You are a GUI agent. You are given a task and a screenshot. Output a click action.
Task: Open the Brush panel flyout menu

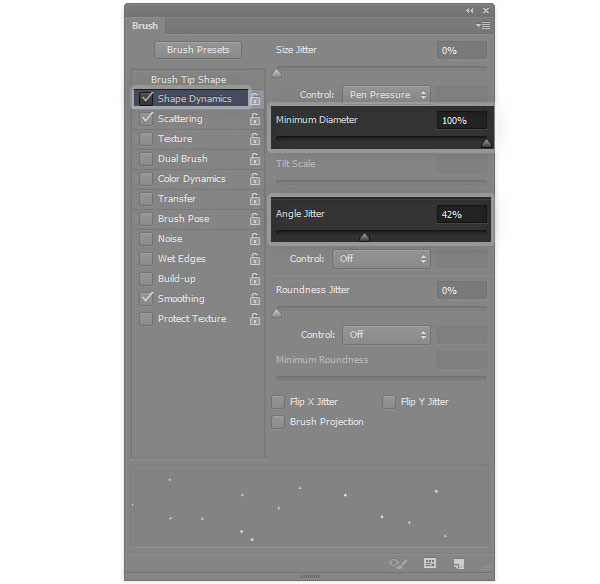483,26
